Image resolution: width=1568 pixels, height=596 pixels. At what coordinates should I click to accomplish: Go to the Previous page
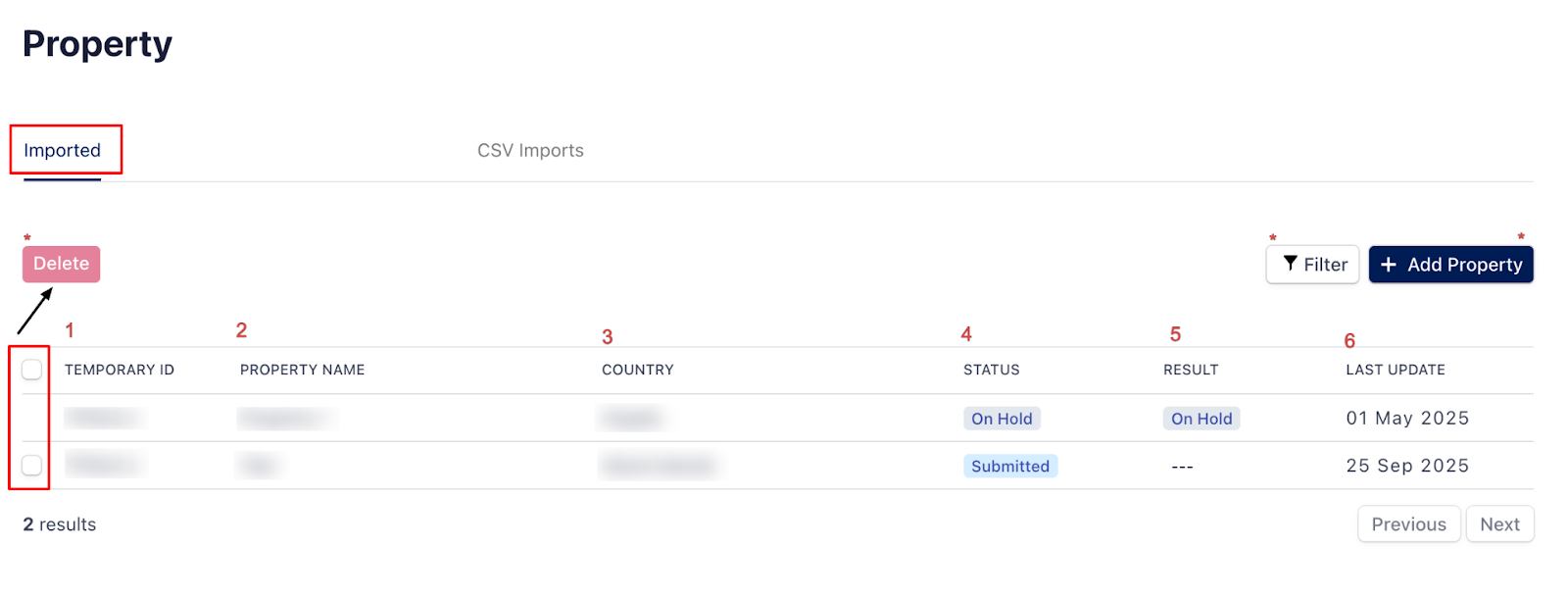[x=1408, y=524]
